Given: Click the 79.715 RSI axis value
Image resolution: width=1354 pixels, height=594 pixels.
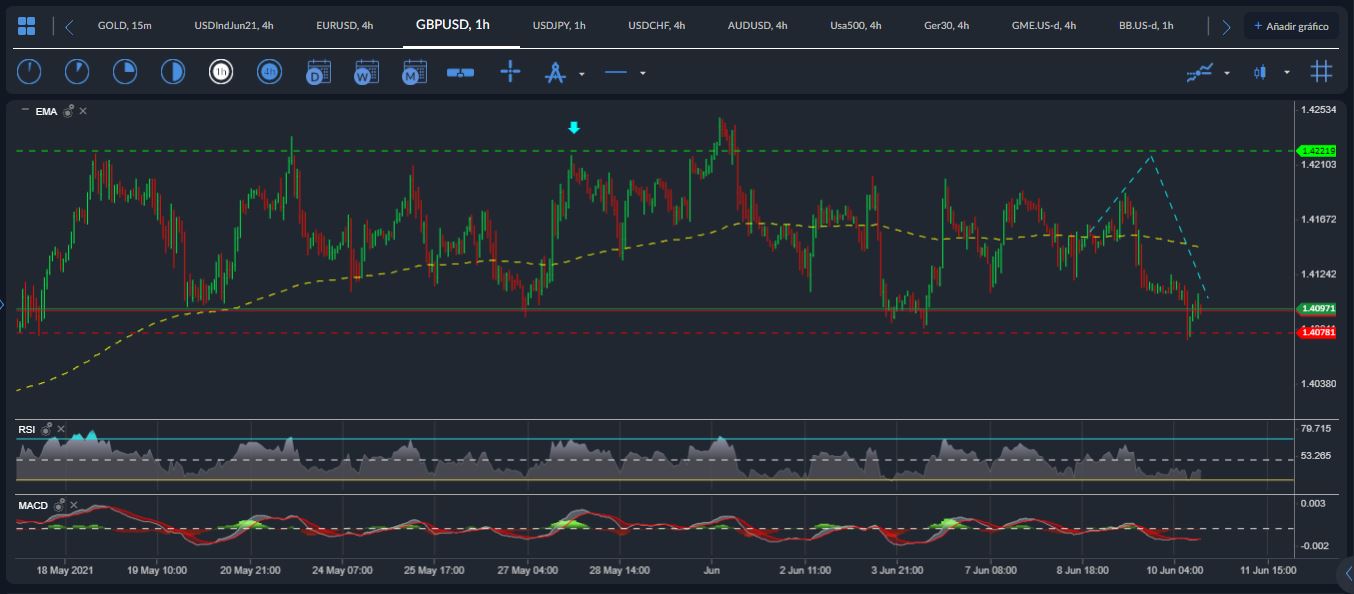Looking at the screenshot, I should click(x=1315, y=428).
